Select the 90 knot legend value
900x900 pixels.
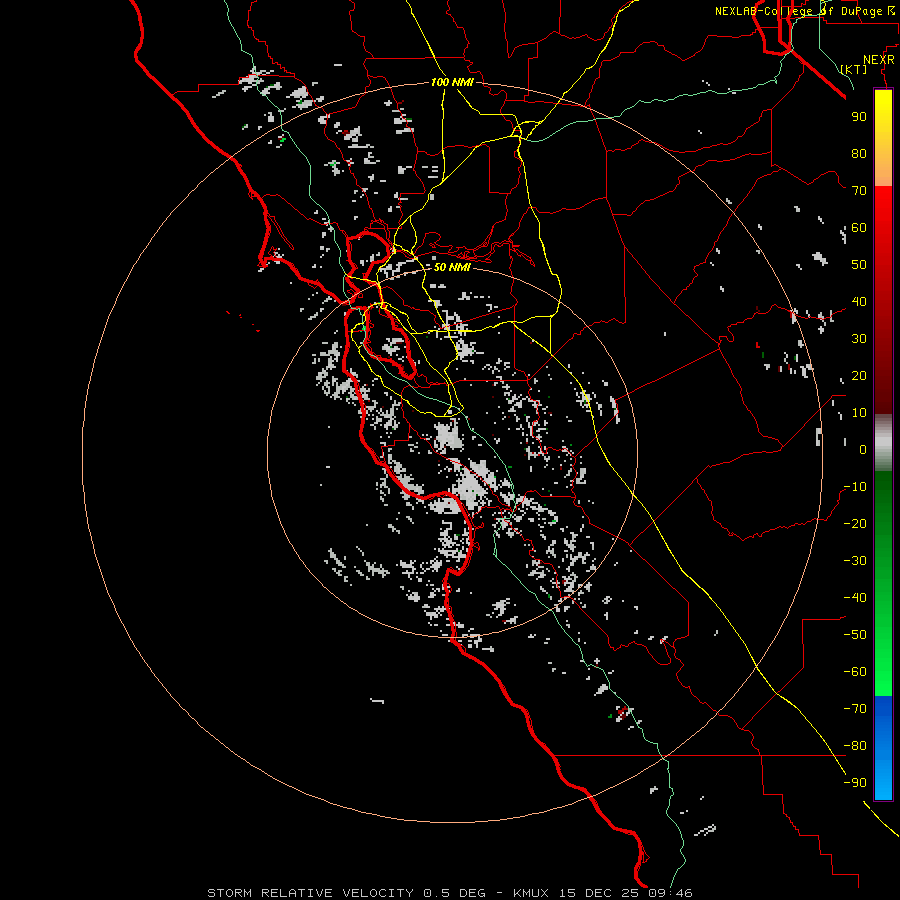pos(859,117)
